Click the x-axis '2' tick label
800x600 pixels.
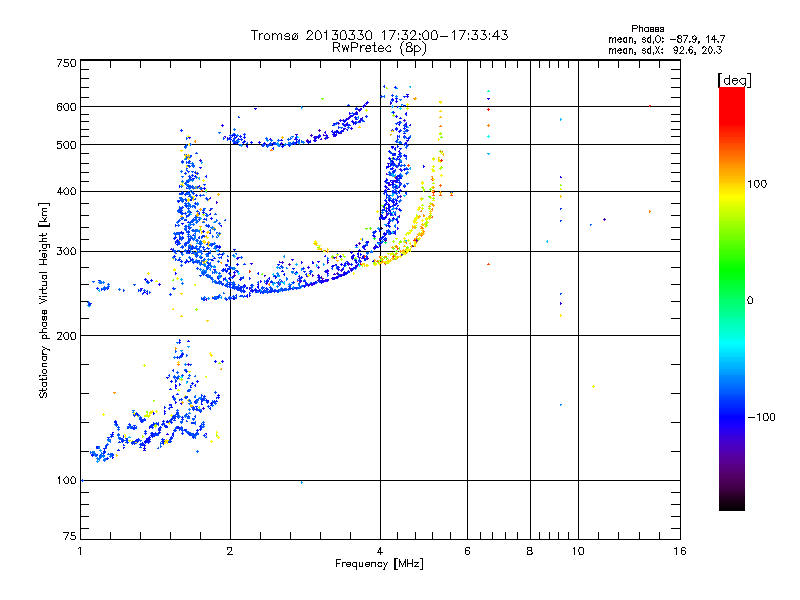230,551
